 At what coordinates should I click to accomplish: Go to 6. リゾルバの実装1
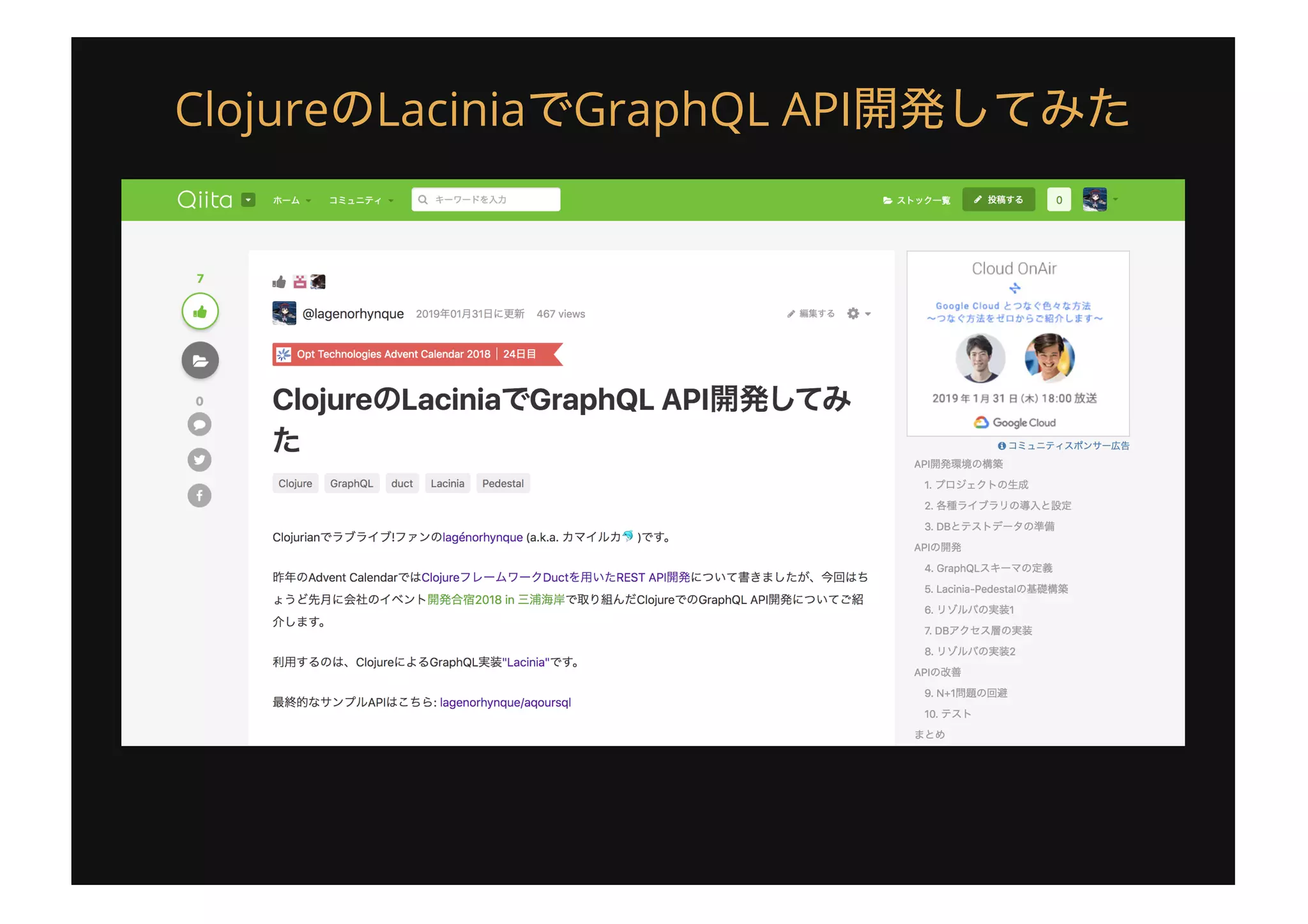click(x=969, y=610)
